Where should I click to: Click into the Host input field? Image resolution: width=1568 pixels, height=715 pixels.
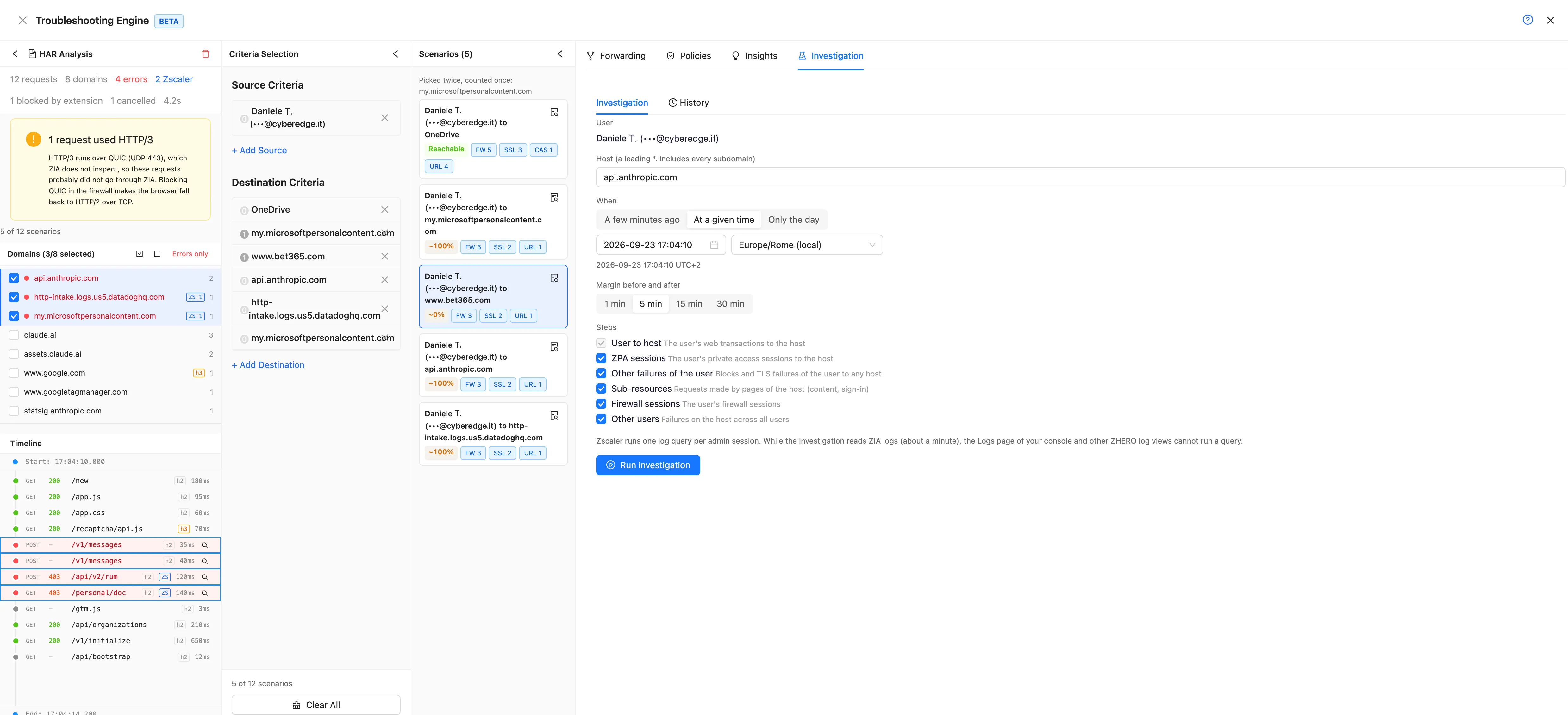pos(1080,177)
